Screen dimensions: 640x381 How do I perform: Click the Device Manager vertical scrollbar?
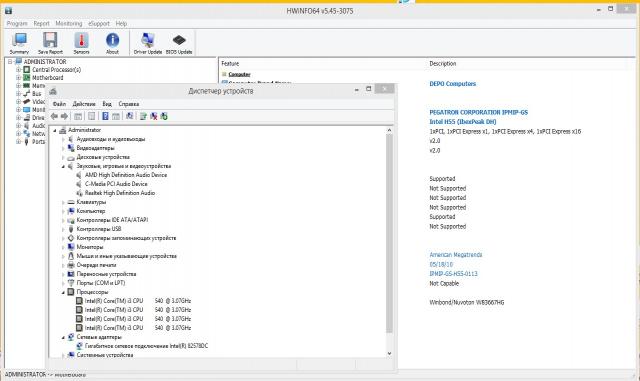[x=389, y=233]
